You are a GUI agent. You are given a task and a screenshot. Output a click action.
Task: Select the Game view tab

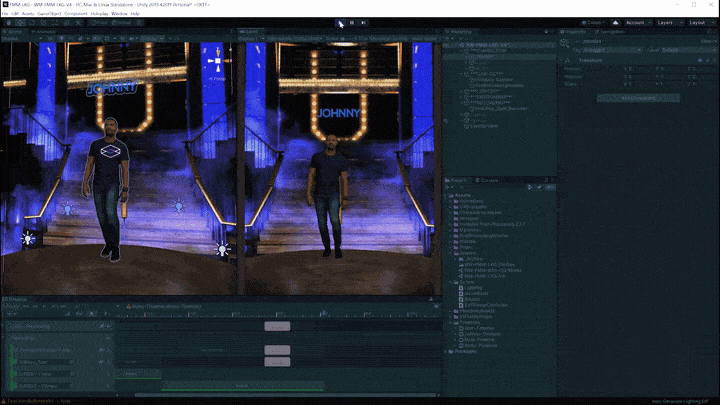tap(249, 32)
